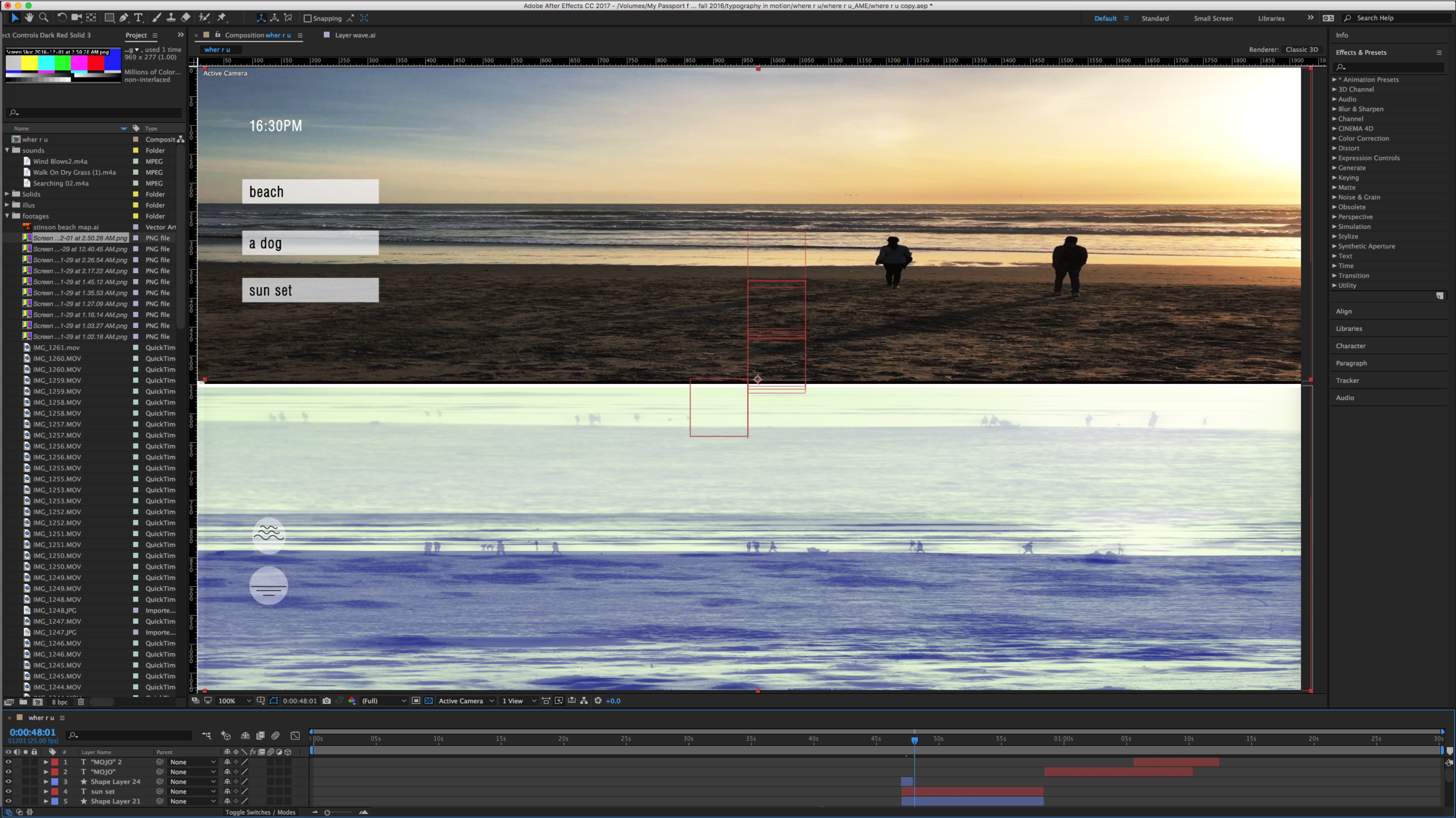Switch to Standard workspace
1456x818 pixels.
tap(1155, 18)
